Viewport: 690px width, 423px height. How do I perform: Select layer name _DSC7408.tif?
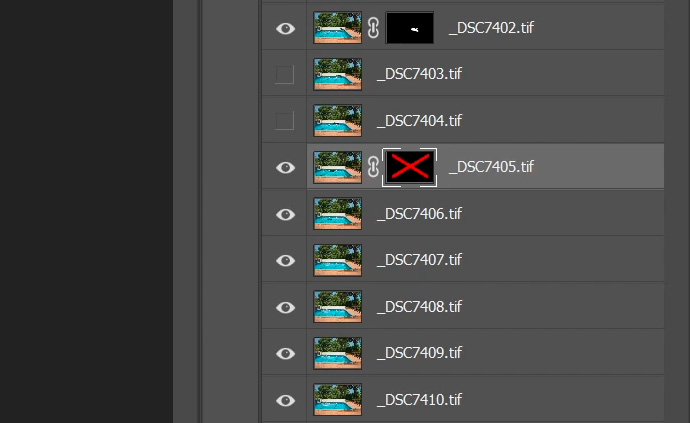(x=419, y=306)
